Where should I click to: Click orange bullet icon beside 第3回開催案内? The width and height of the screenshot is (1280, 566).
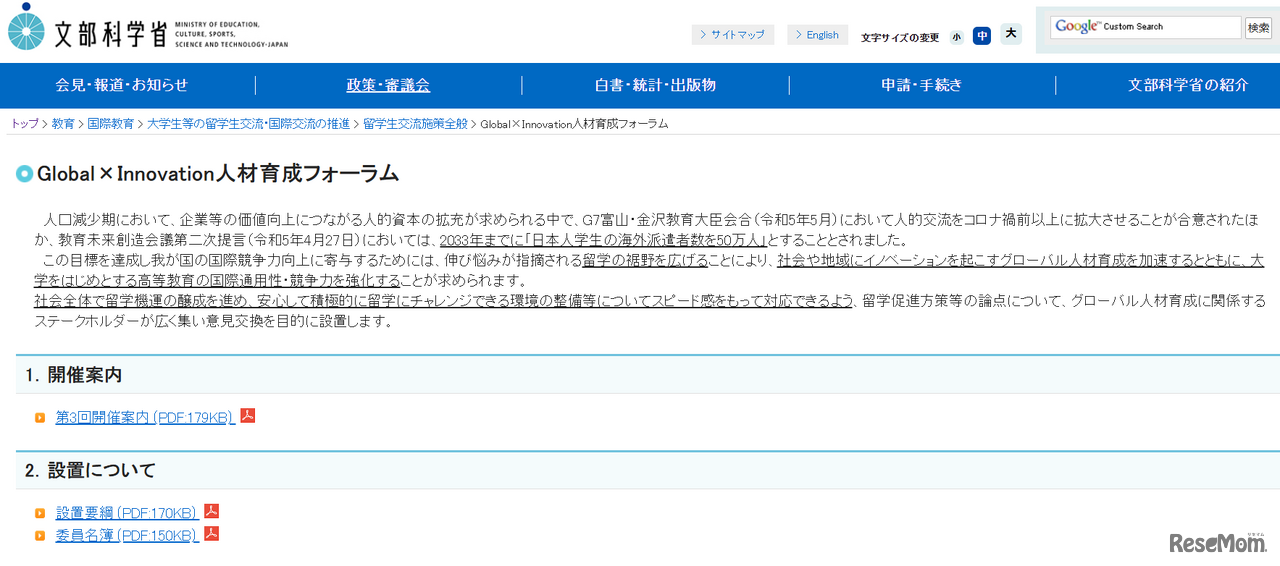[40, 418]
